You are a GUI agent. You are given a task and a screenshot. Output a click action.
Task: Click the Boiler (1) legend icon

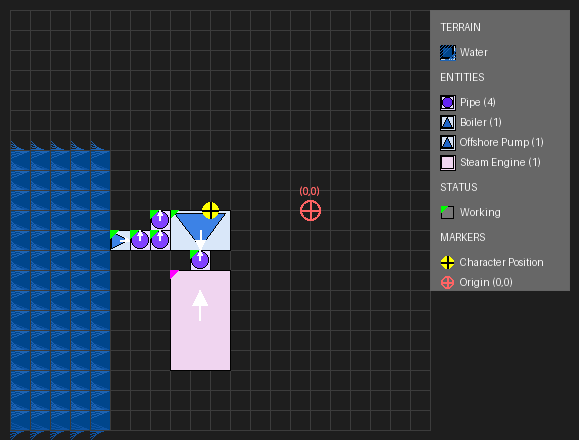pyautogui.click(x=448, y=123)
